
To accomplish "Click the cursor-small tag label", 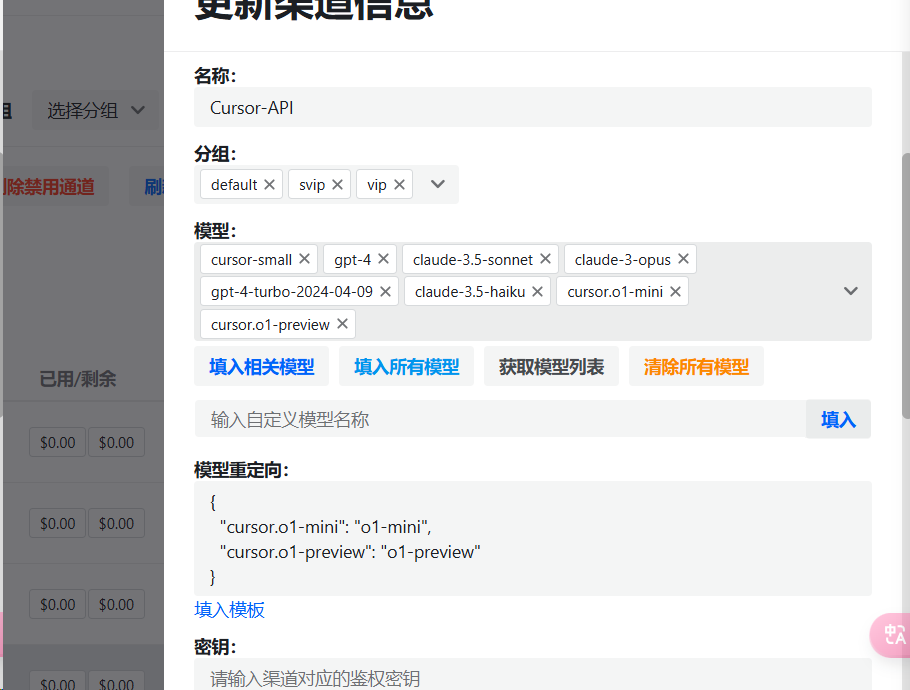I will (x=251, y=259).
